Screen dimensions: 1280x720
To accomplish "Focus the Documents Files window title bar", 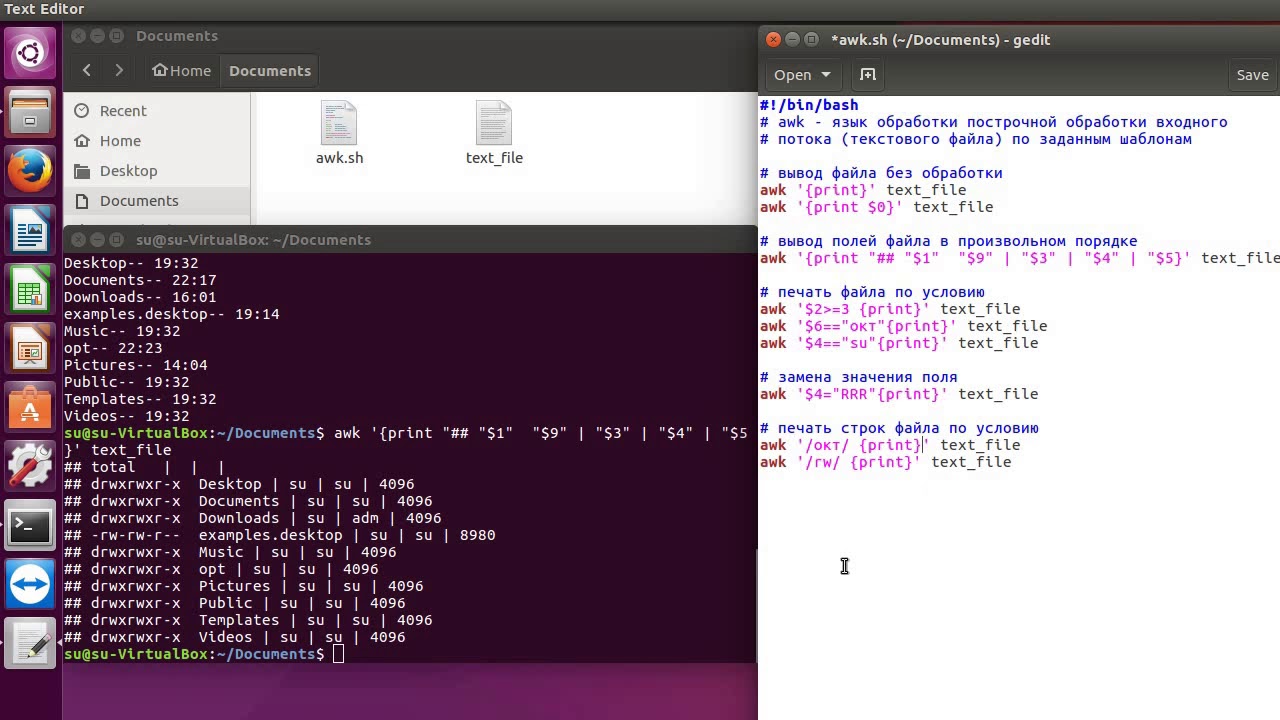I will click(410, 36).
